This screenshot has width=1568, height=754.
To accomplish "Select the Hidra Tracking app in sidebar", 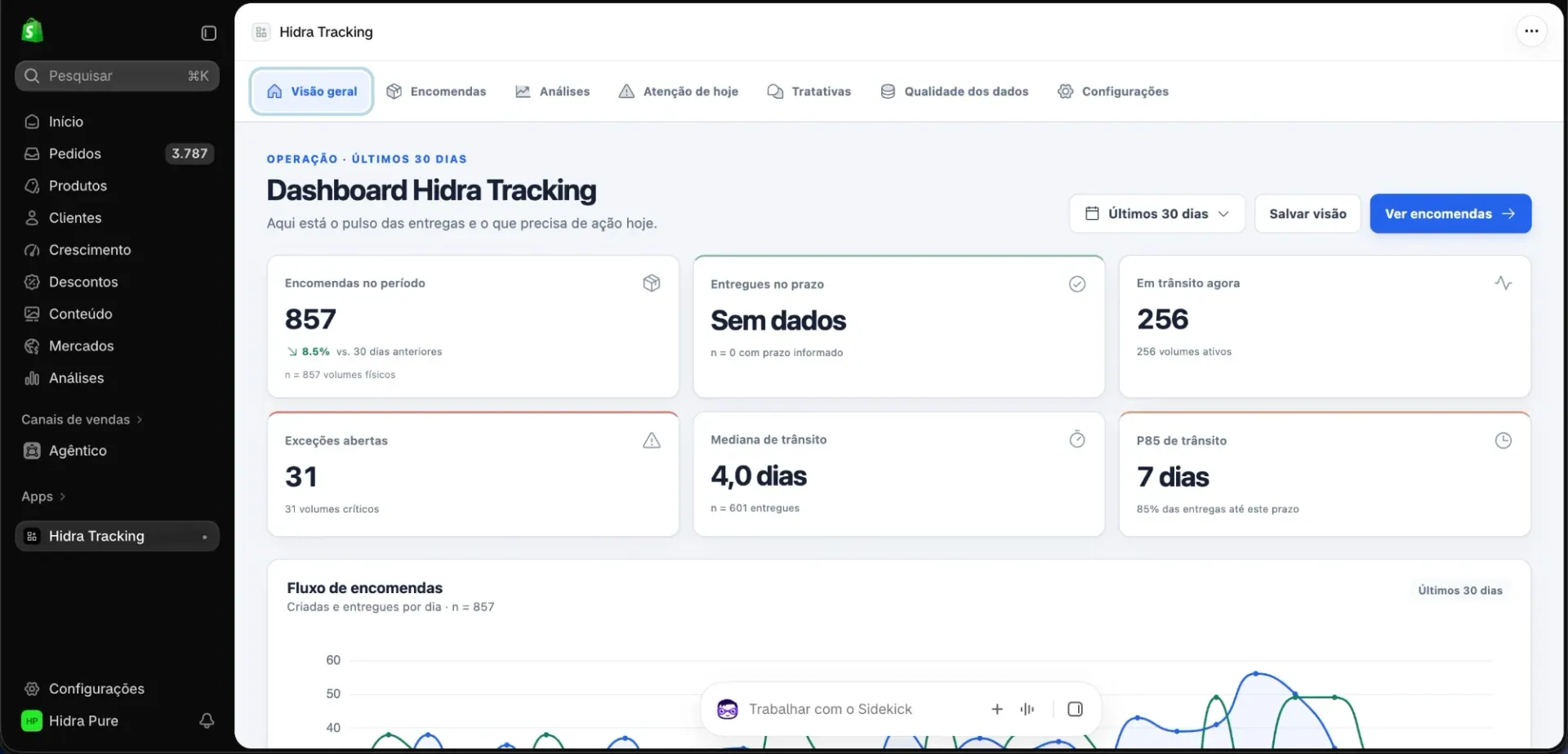I will (117, 536).
